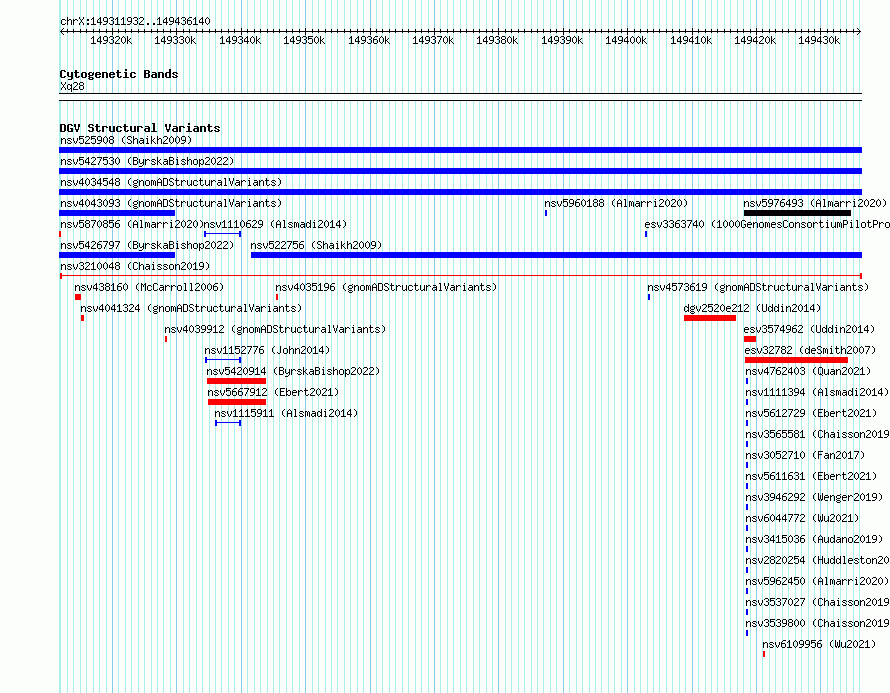The height and width of the screenshot is (693, 890).
Task: Click the blue nsv525908 full-width bar
Action: [460, 150]
